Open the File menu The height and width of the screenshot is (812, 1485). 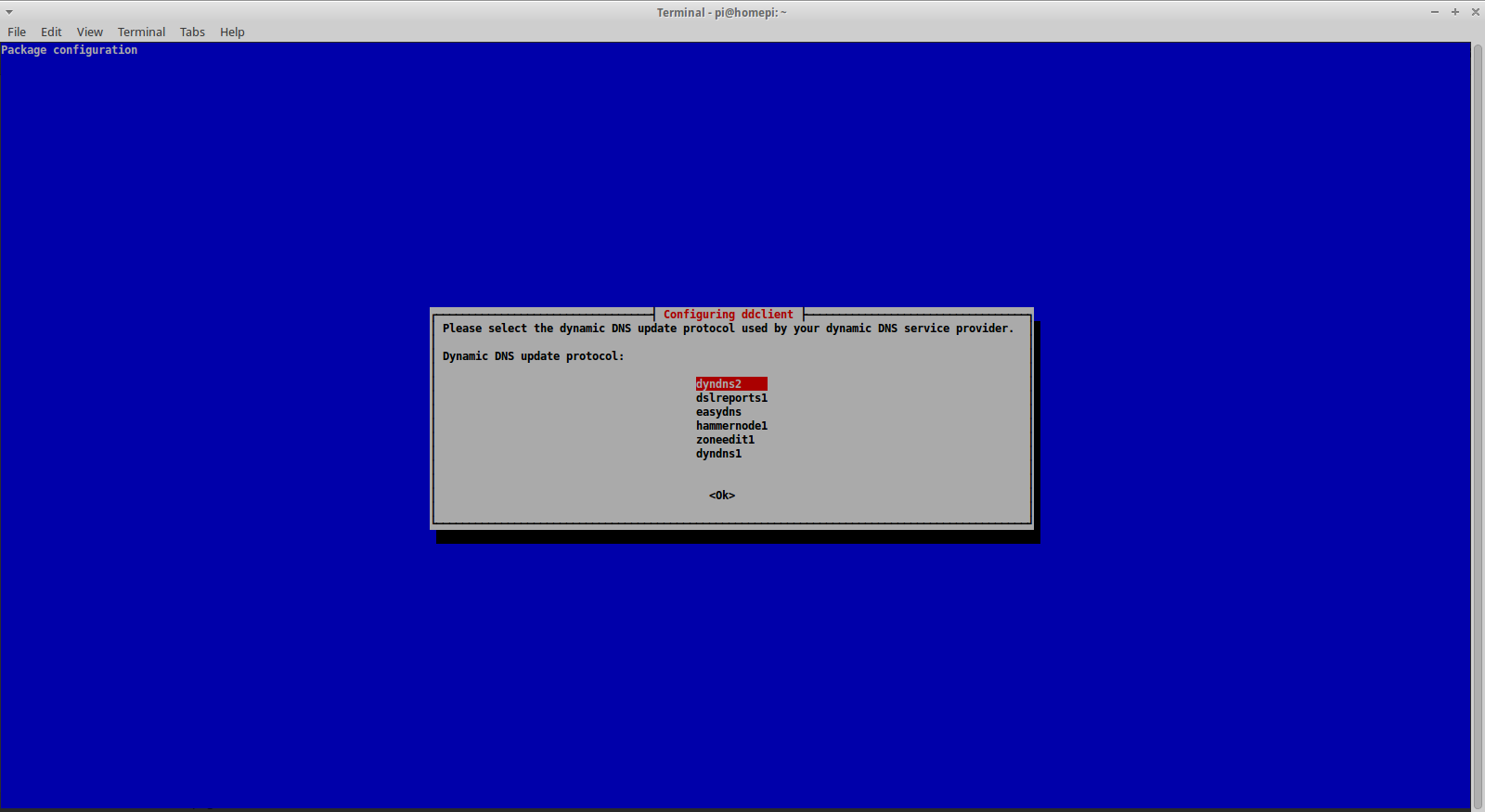coord(17,32)
